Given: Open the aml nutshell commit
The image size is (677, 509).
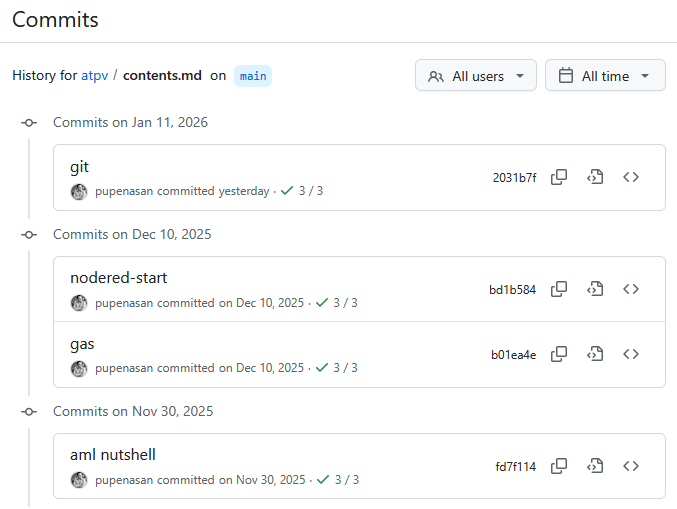Looking at the screenshot, I should [113, 455].
